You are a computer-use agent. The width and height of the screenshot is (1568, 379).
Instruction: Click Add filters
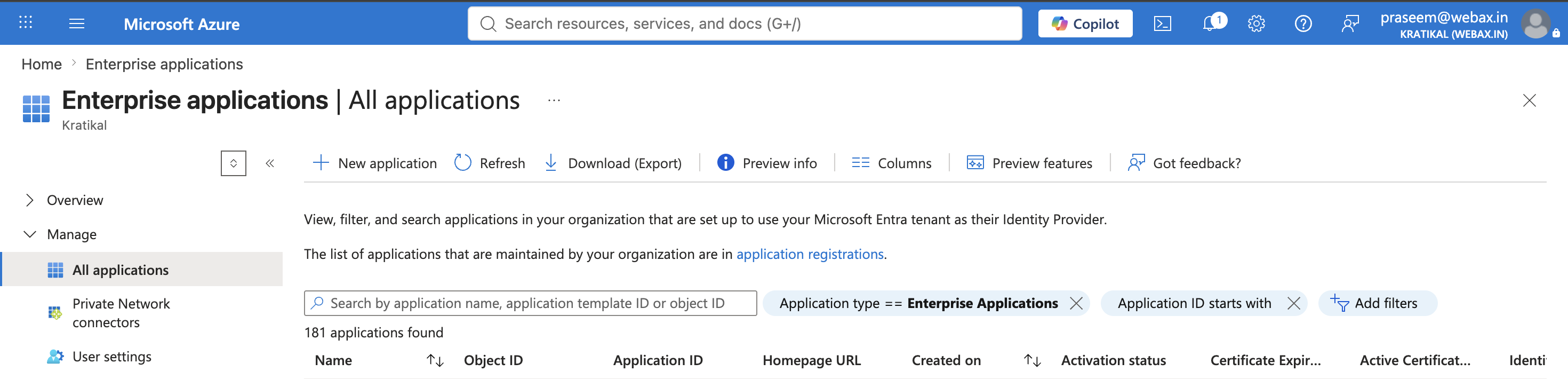point(1378,303)
